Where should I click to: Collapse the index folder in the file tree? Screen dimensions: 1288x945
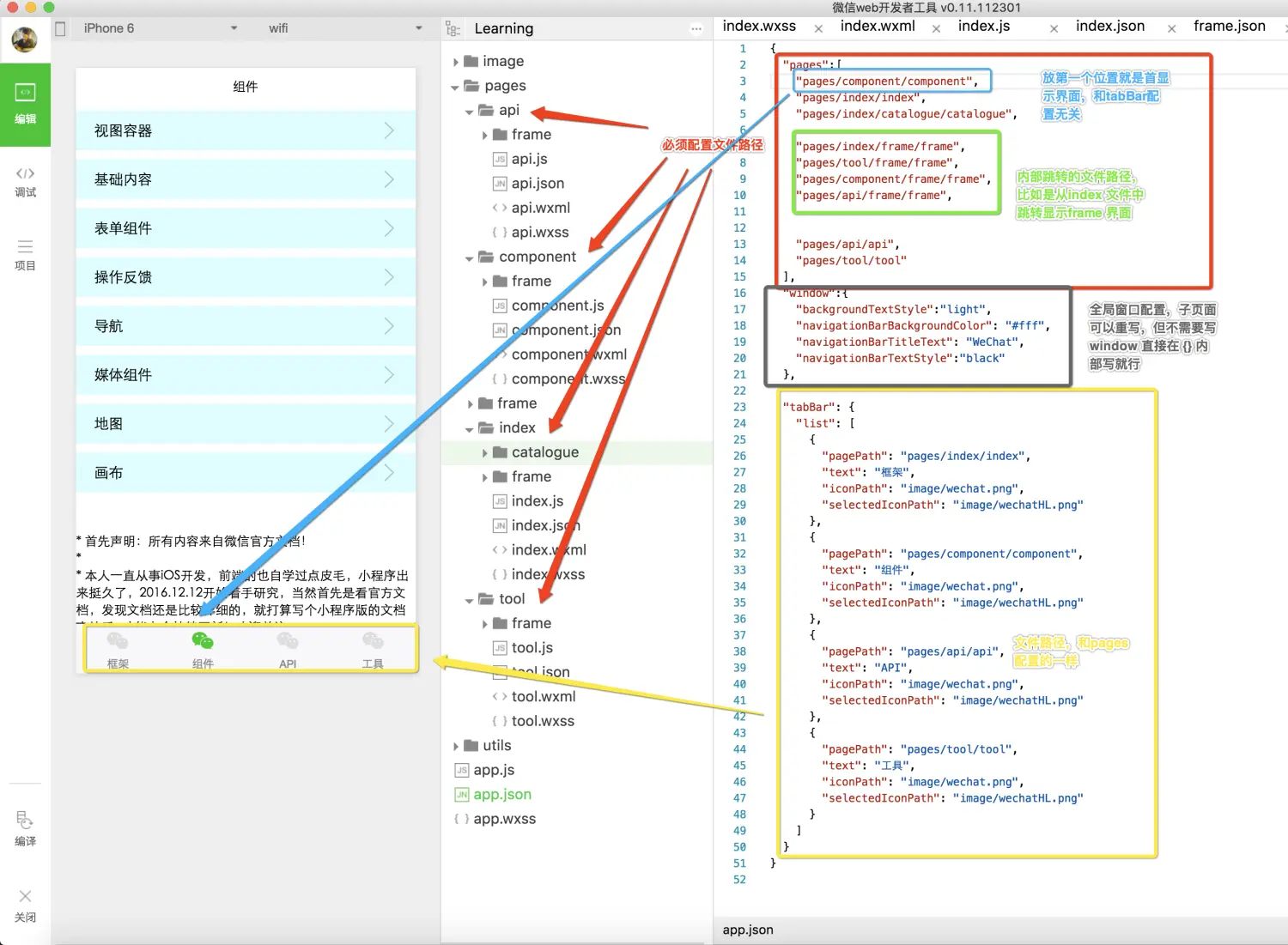470,429
